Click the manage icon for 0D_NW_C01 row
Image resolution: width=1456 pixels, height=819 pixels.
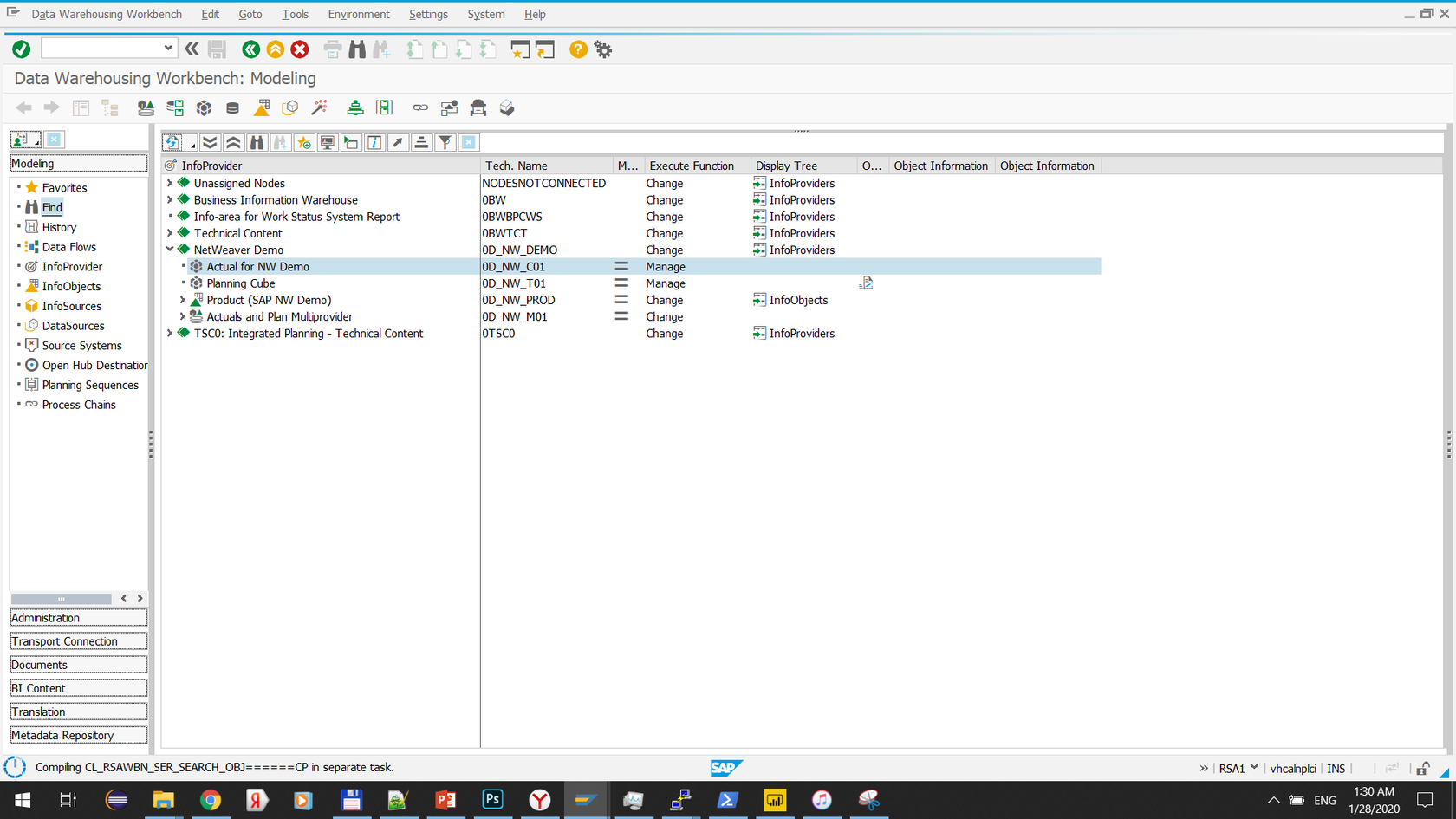point(621,267)
